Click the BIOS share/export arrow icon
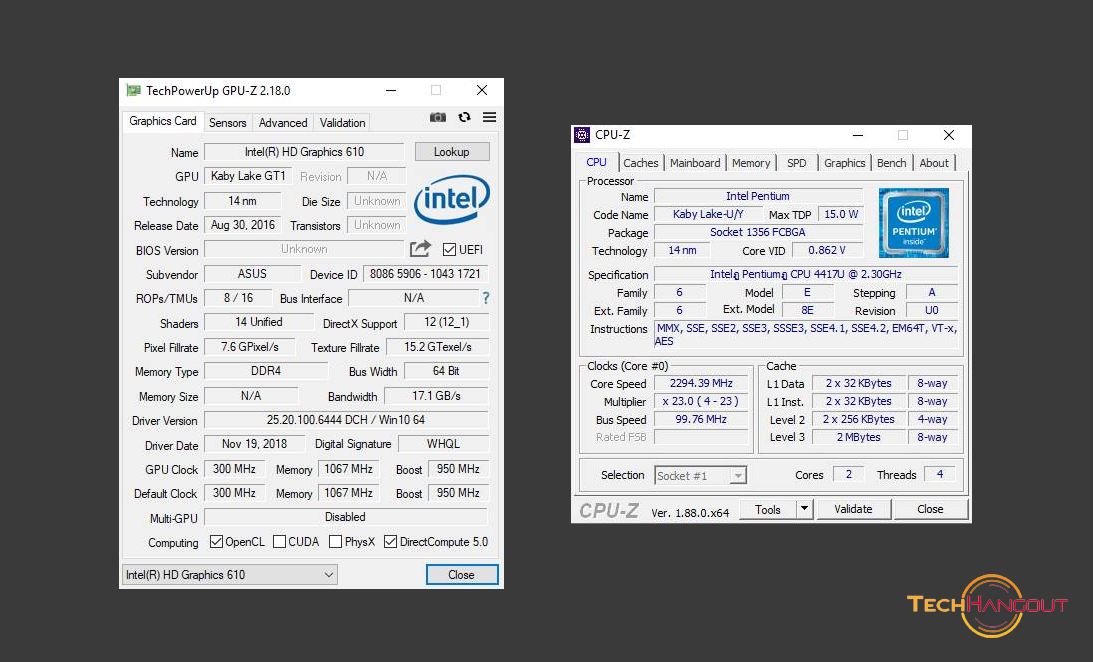 pyautogui.click(x=420, y=249)
